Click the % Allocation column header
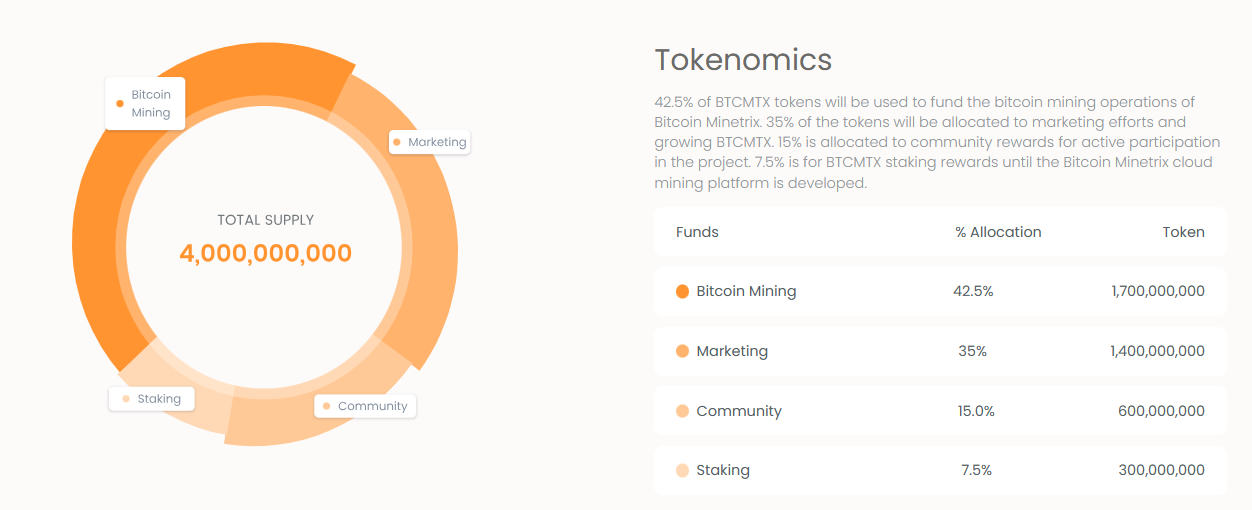Screen dimensions: 1252x510 pos(998,232)
